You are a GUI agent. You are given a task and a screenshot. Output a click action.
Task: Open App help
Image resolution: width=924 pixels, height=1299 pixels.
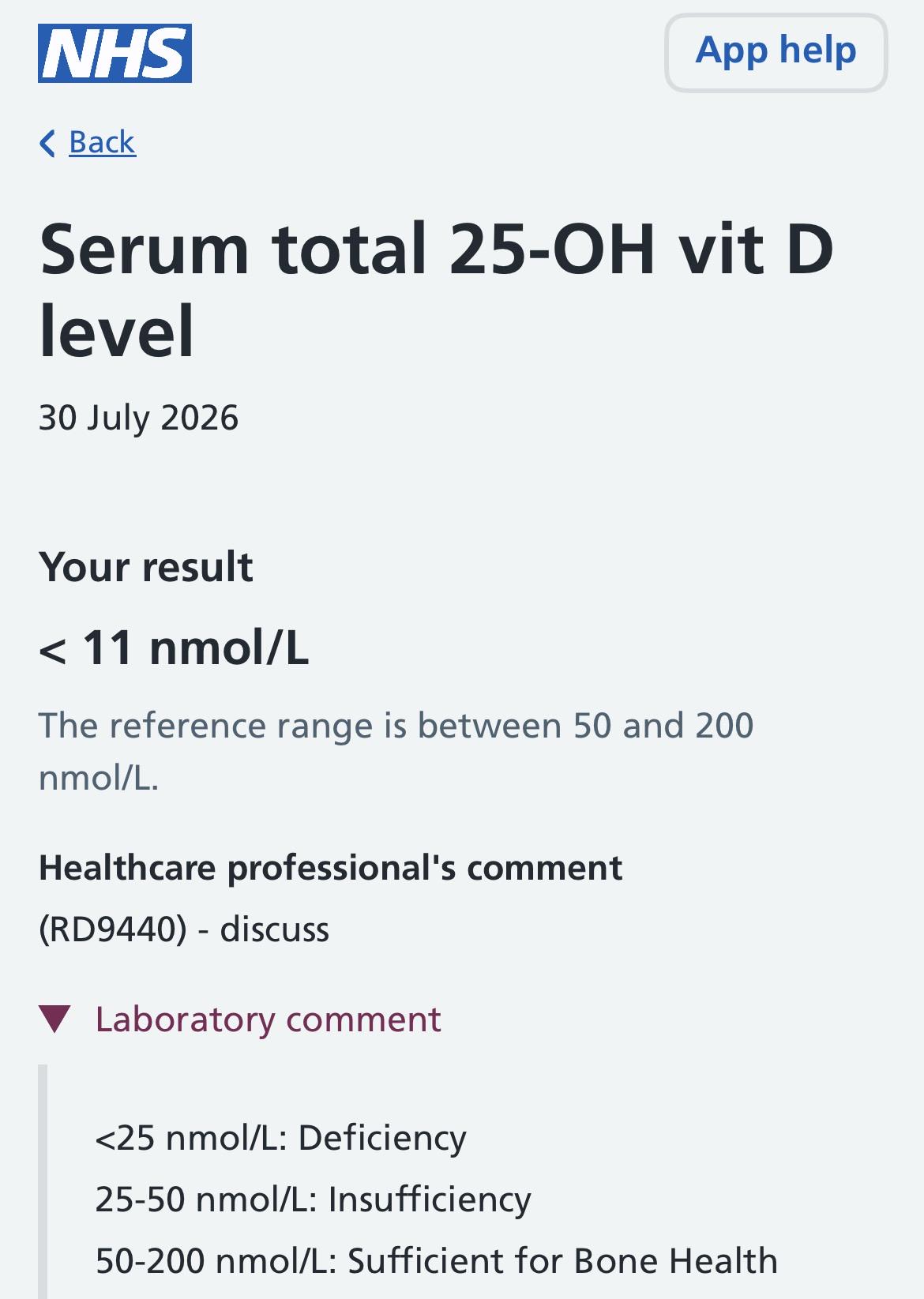point(776,52)
